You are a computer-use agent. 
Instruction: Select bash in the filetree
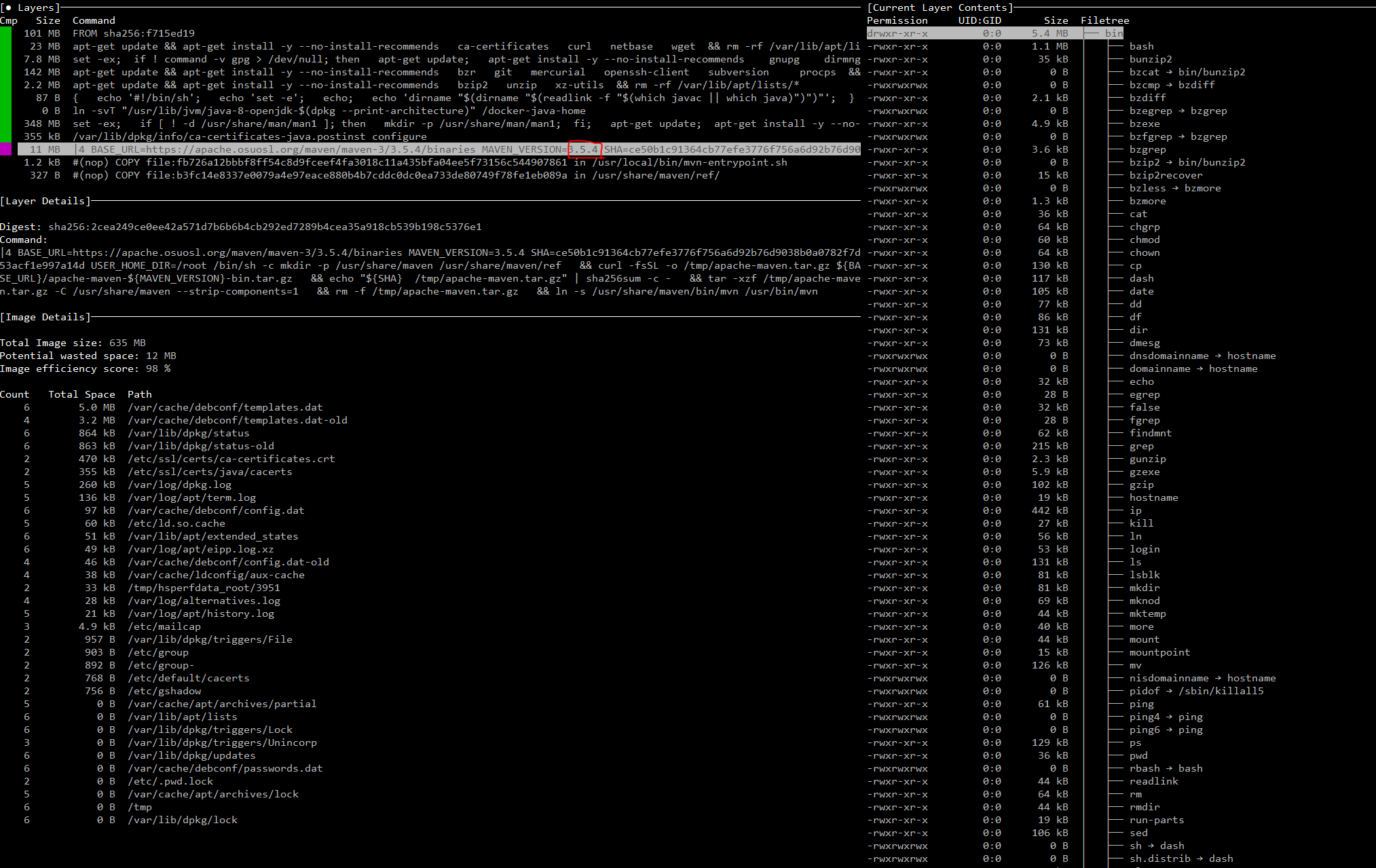[x=1141, y=45]
